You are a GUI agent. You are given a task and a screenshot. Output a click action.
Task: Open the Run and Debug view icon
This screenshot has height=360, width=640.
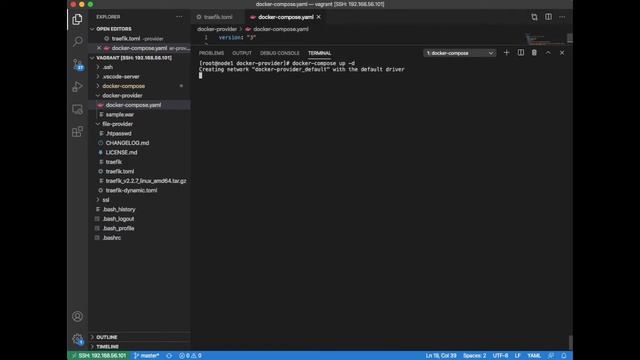(x=77, y=87)
